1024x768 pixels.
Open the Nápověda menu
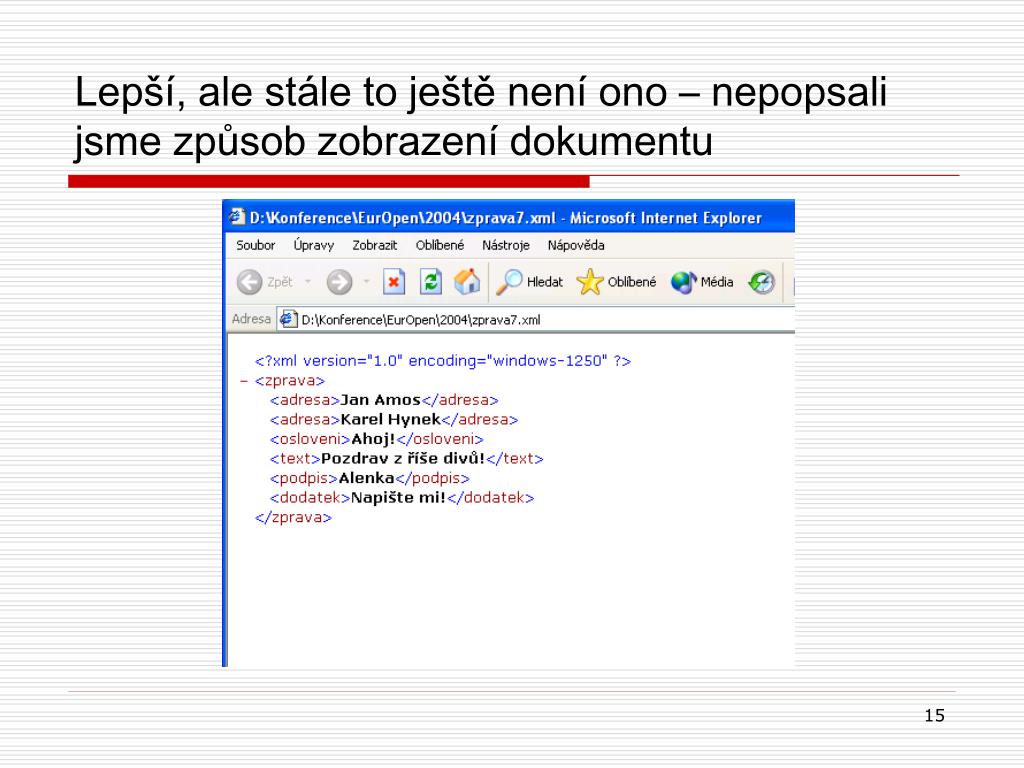coord(576,246)
